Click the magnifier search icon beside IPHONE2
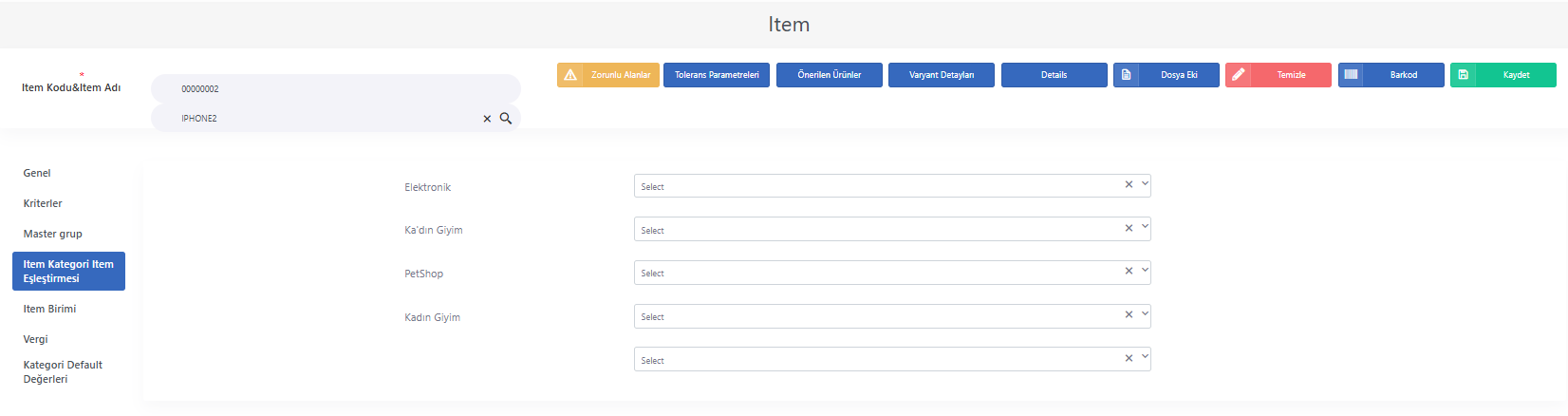The height and width of the screenshot is (416, 1568). click(506, 119)
